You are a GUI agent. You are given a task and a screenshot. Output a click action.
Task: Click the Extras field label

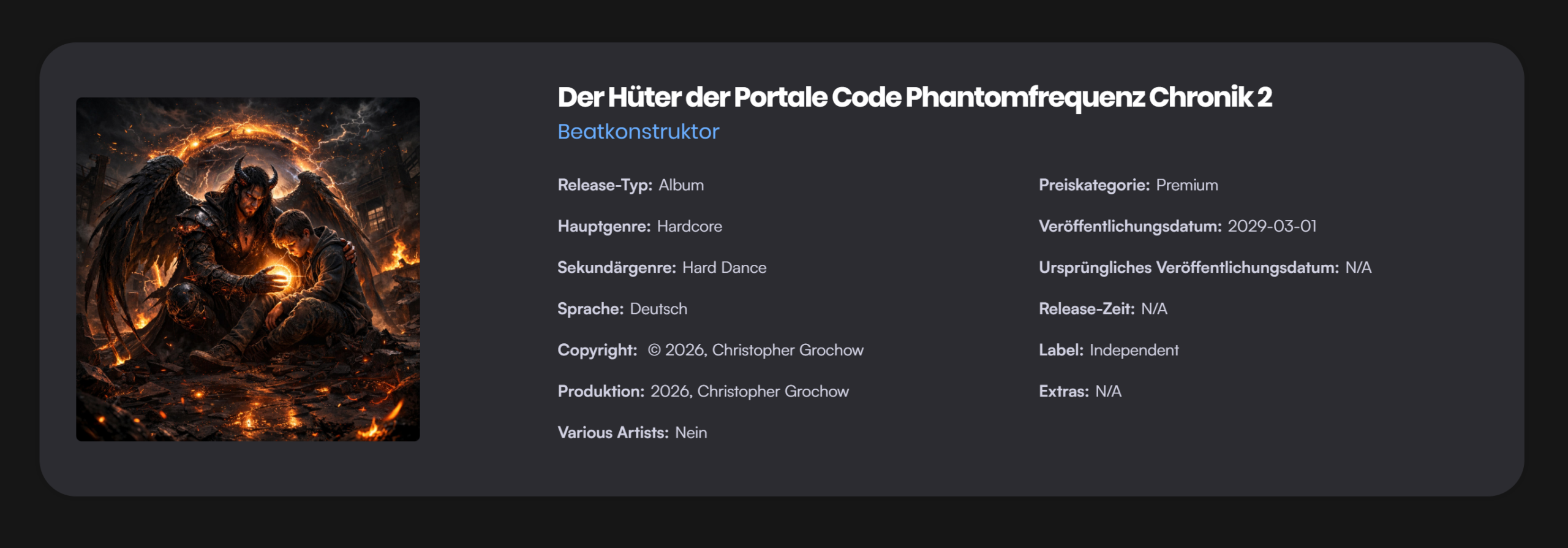tap(1063, 391)
